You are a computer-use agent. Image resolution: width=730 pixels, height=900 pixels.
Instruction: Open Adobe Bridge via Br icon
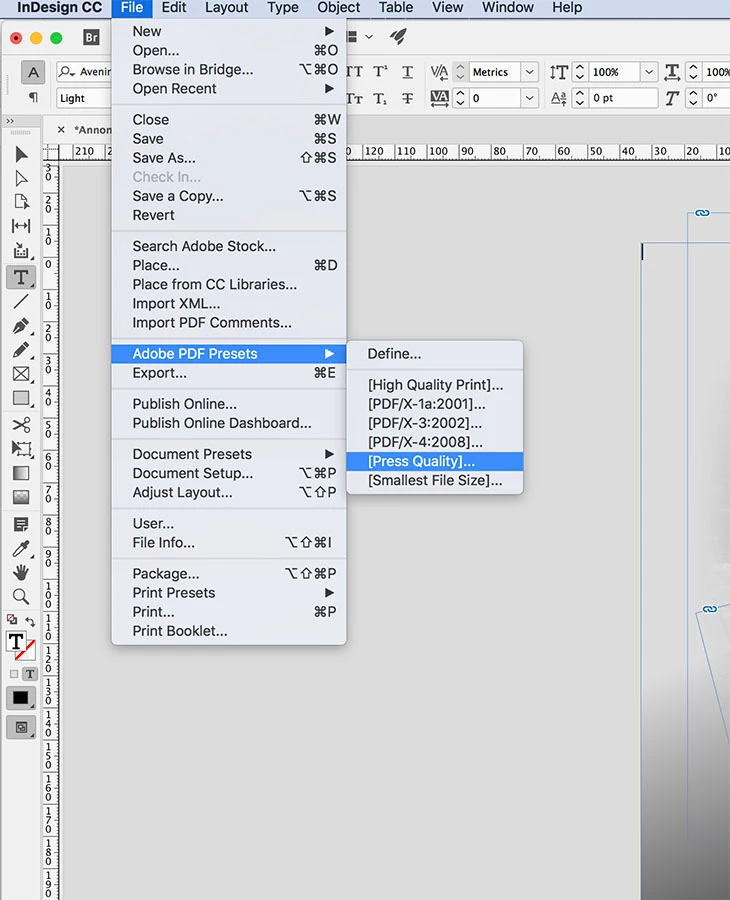point(91,37)
